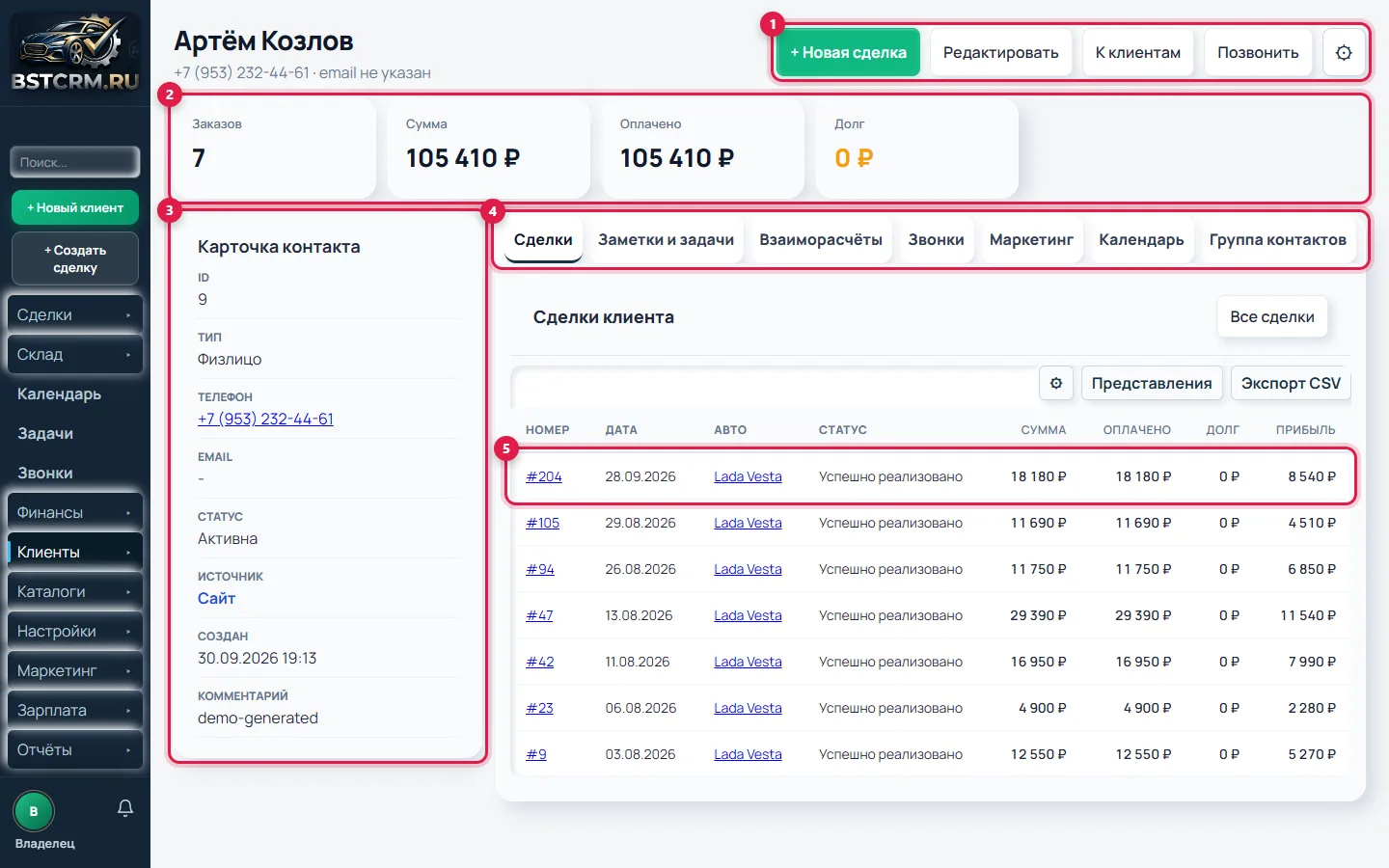Viewport: 1389px width, 868px height.
Task: Click the + Создать сделку button
Action: 75,258
